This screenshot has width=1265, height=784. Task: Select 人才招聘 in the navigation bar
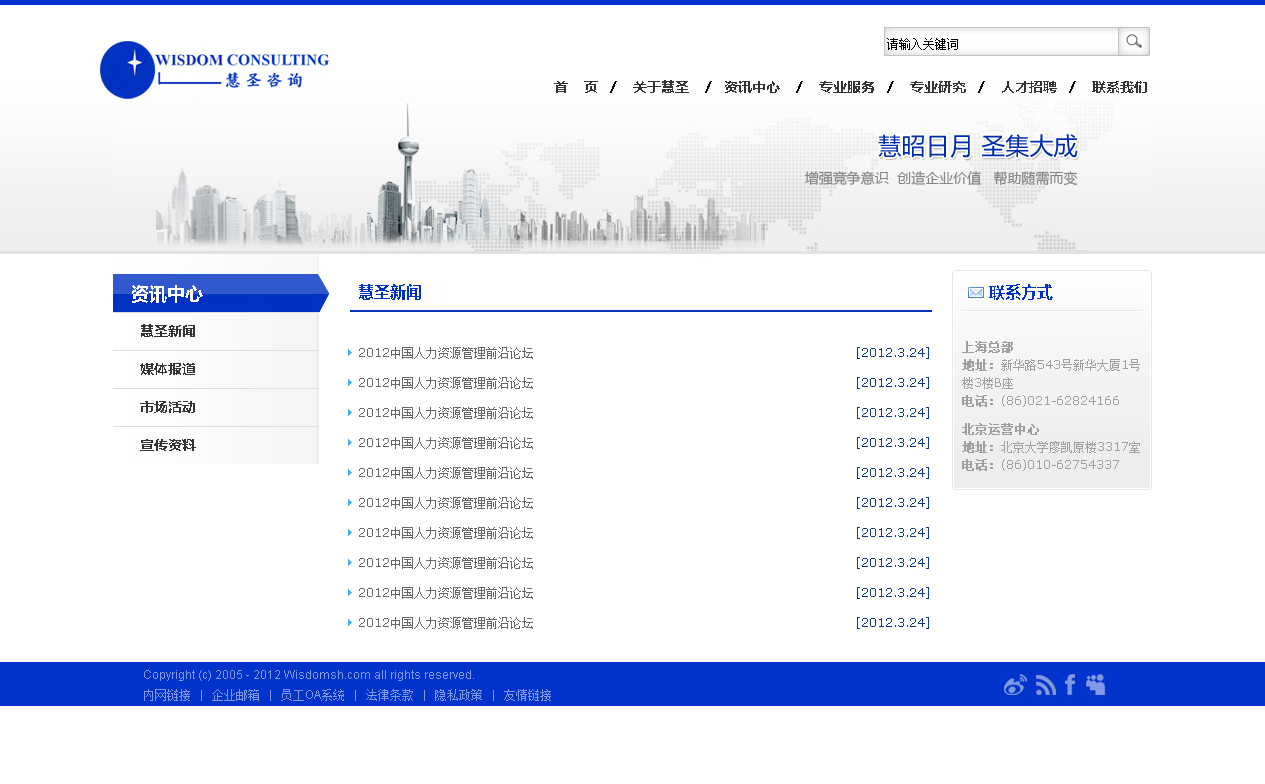pos(1029,88)
